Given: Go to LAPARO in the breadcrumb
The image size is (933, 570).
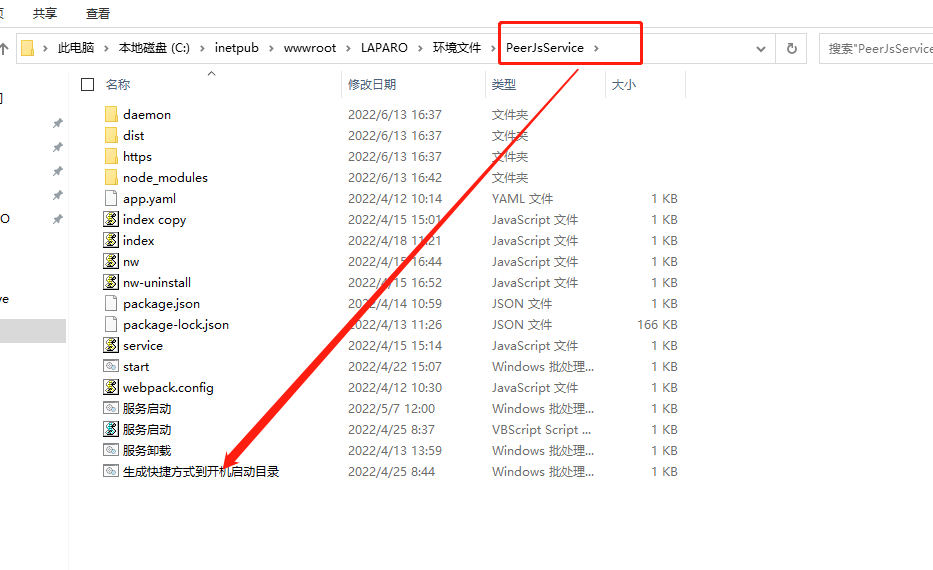Looking at the screenshot, I should (384, 48).
